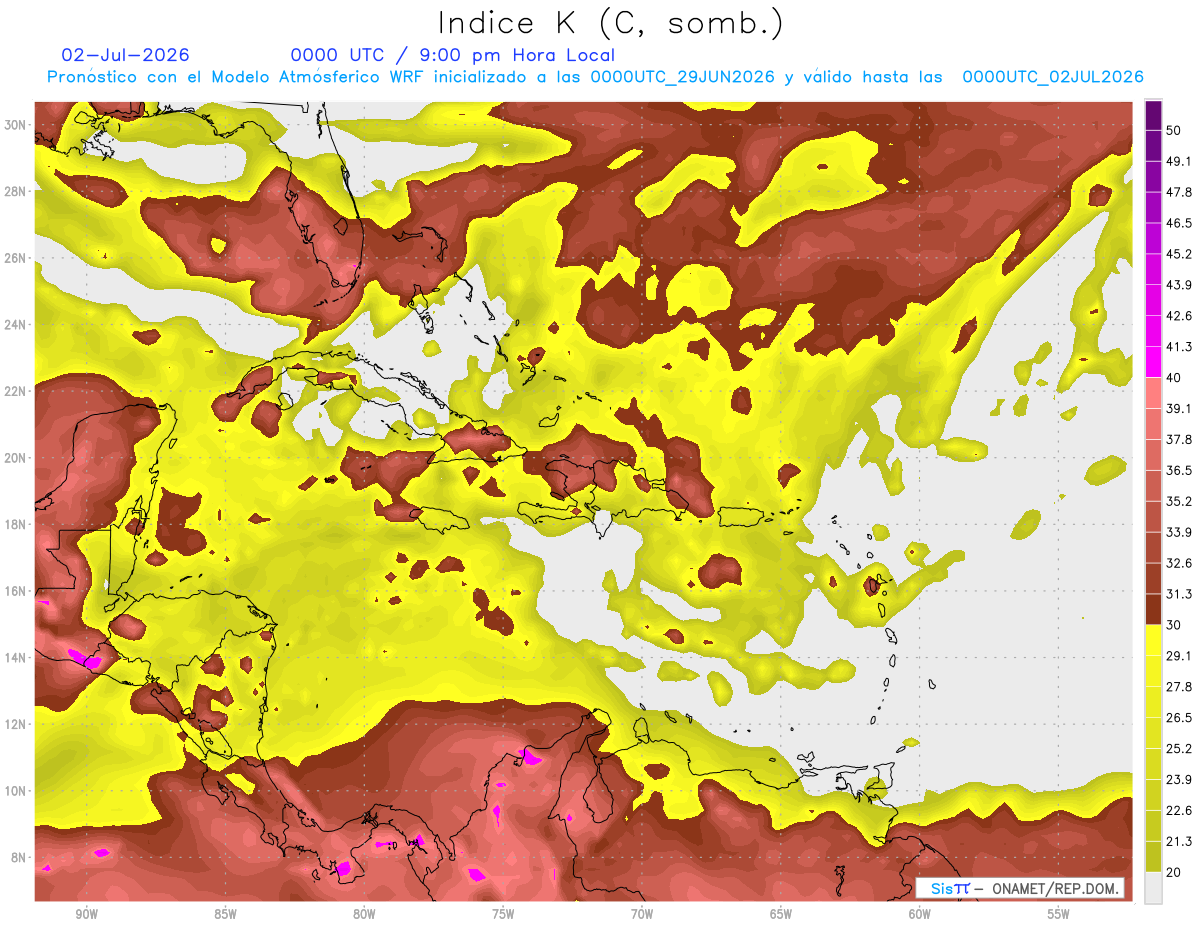
Task: Select the legend value 40
Action: tap(1175, 378)
